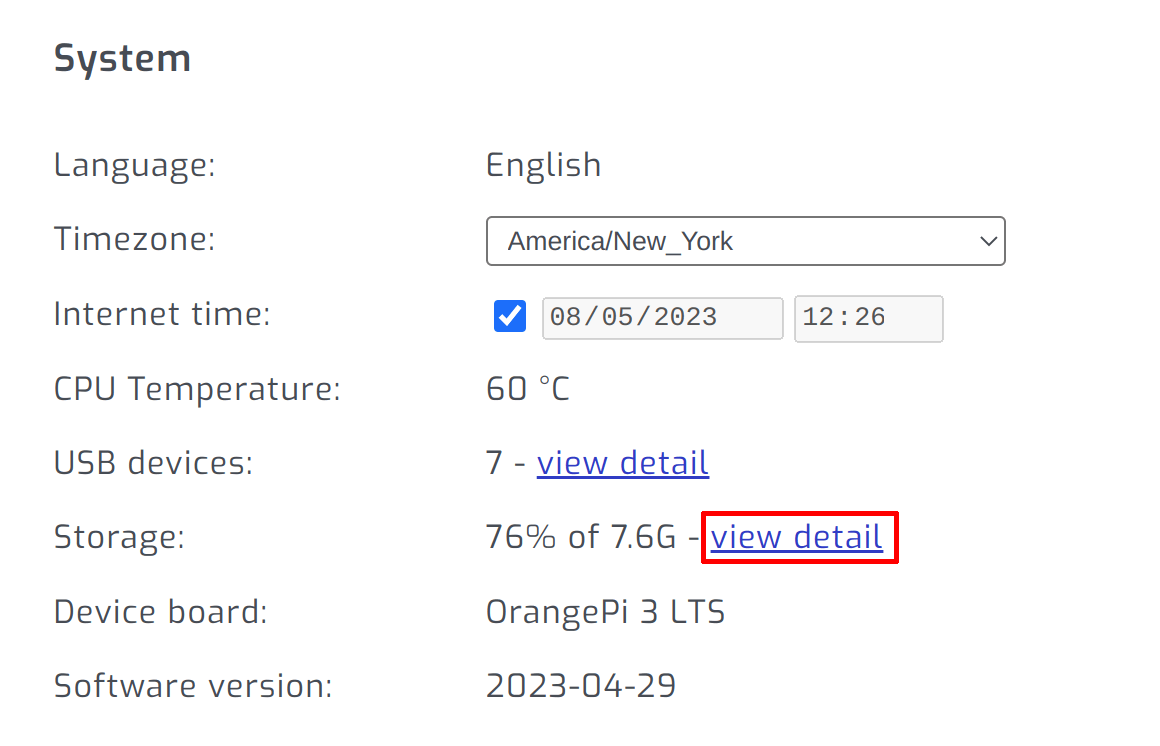Select the English language value
This screenshot has height=746, width=1160.
543,165
